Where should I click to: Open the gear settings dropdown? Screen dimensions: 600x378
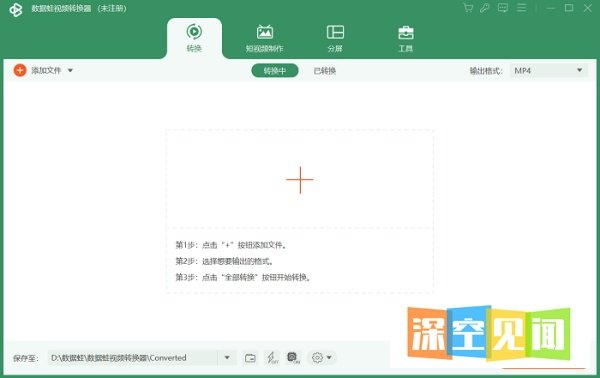click(321, 358)
